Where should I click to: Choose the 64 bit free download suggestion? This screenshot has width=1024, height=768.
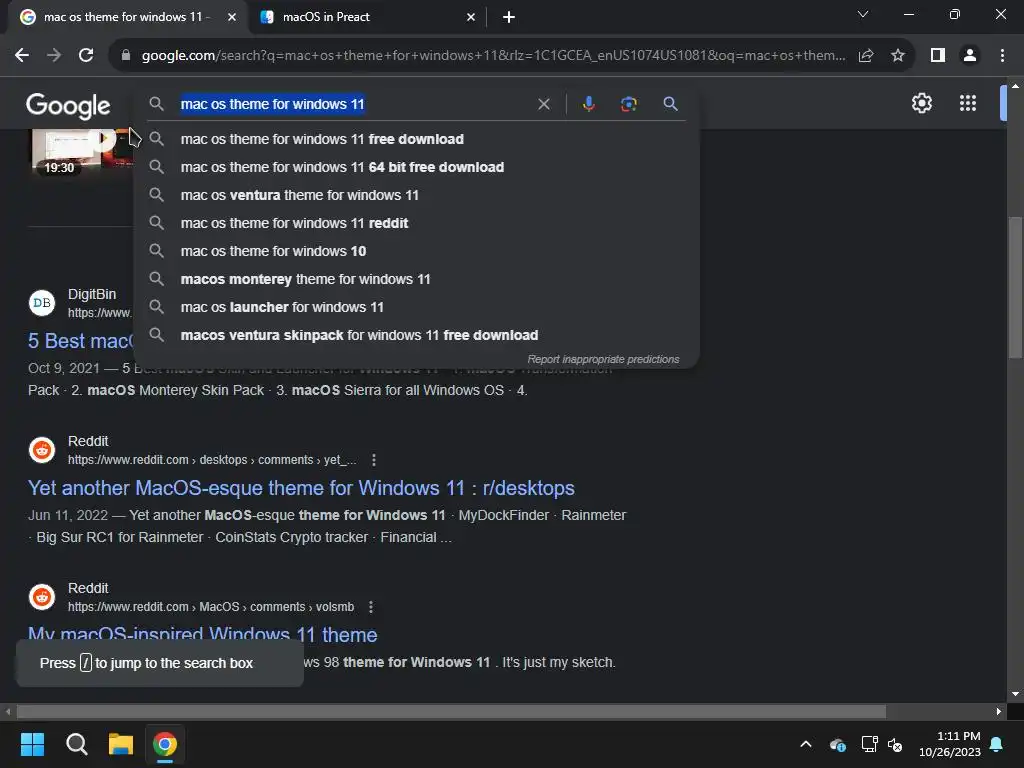tap(416, 167)
